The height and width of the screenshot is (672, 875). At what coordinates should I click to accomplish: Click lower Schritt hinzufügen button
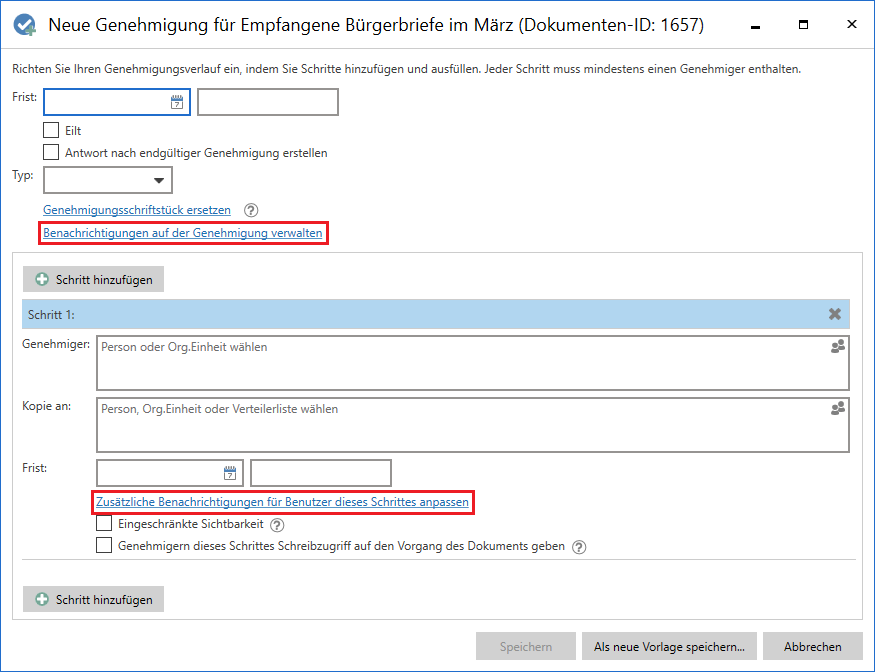94,599
